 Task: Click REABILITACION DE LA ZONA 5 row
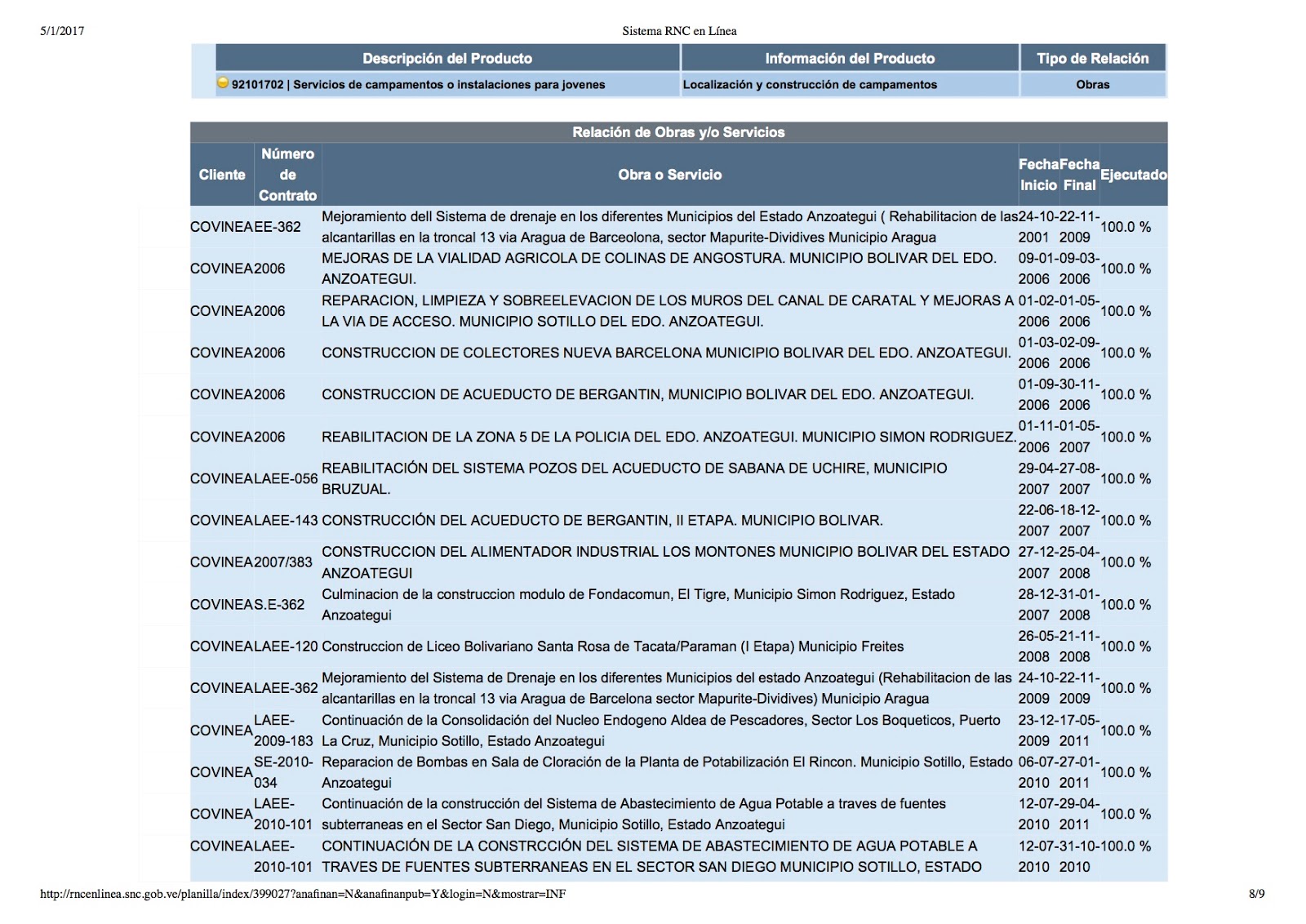[669, 437]
